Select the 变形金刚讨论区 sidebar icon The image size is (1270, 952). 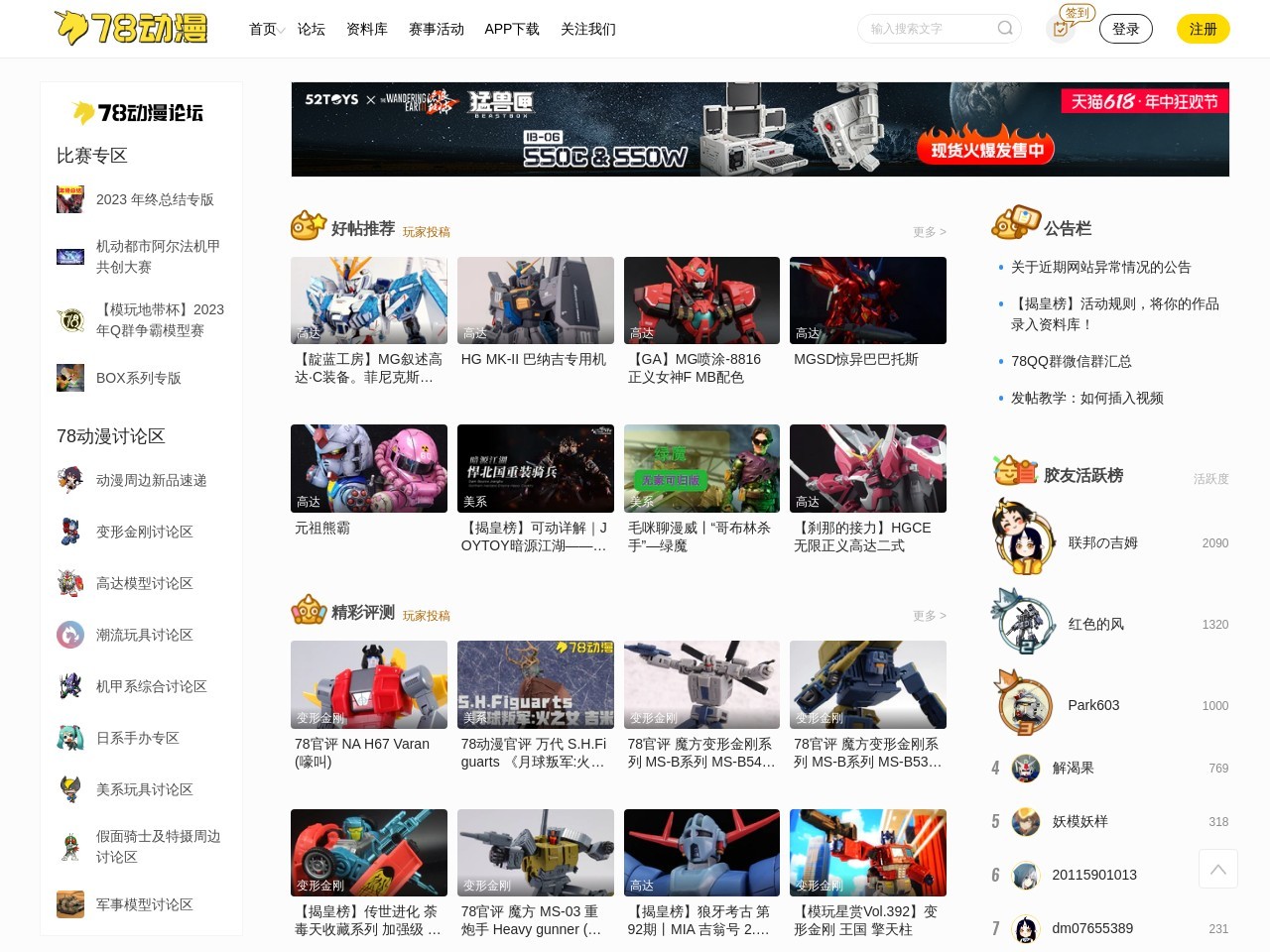[70, 532]
